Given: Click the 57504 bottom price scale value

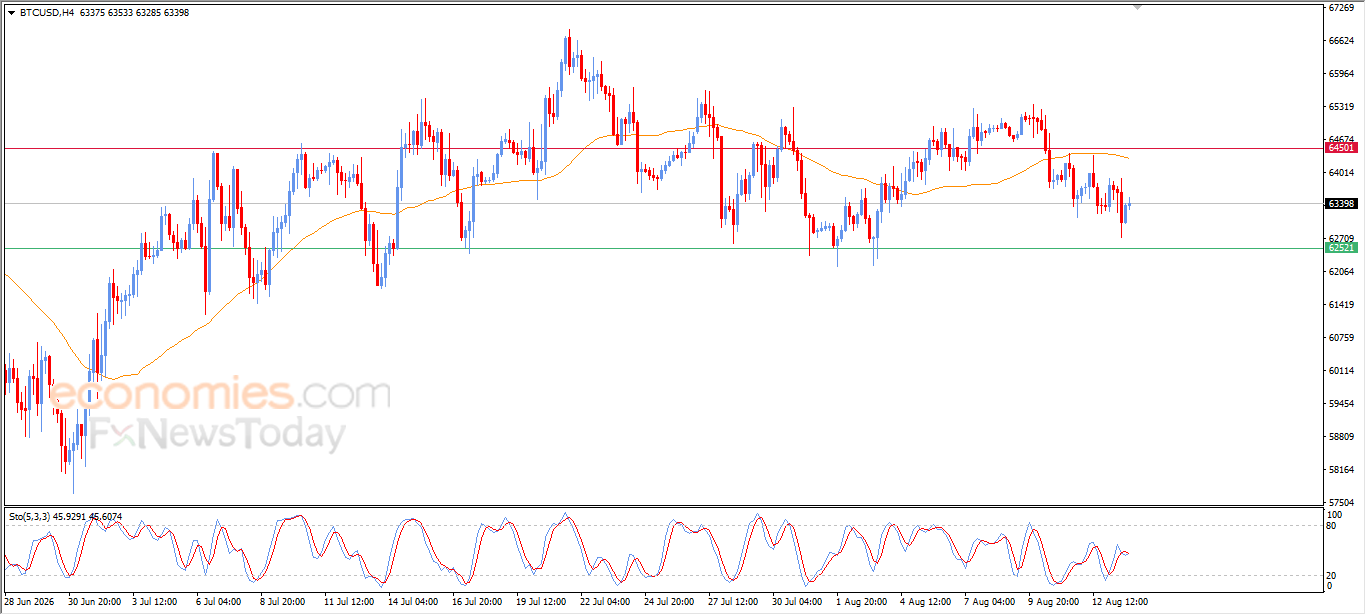Looking at the screenshot, I should click(x=1341, y=502).
